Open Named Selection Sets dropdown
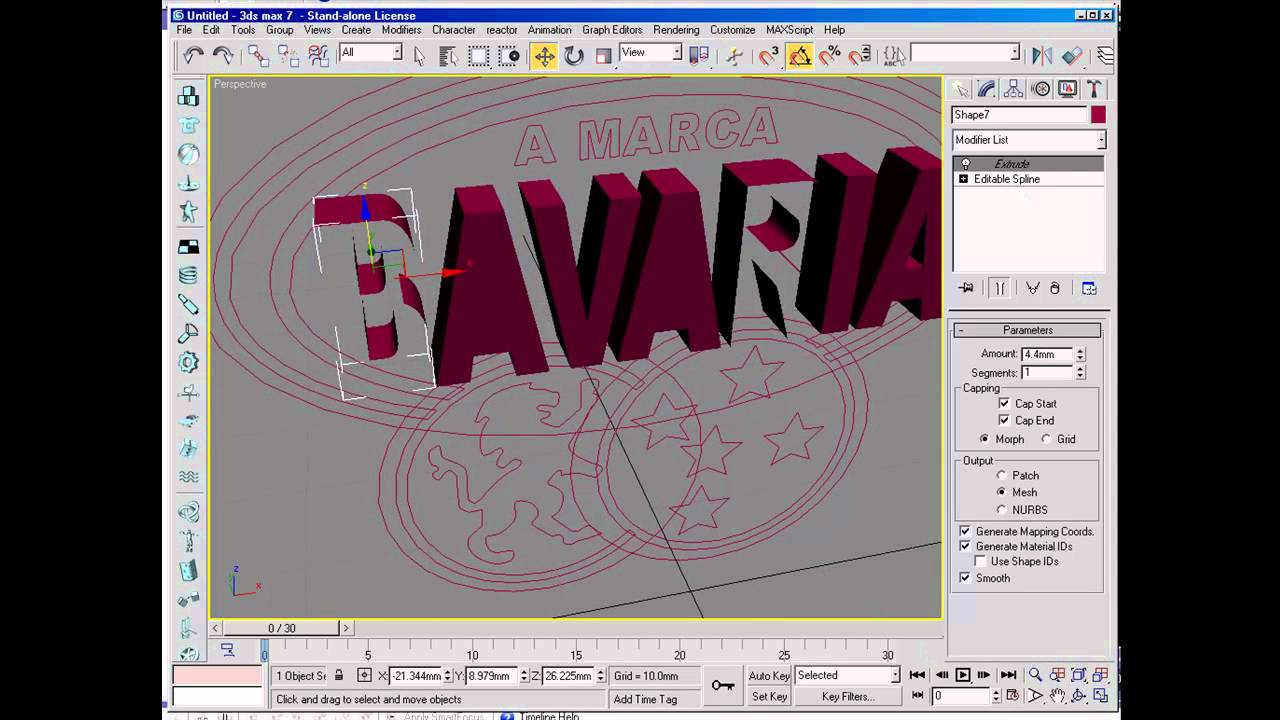Image resolution: width=1280 pixels, height=720 pixels. click(x=965, y=53)
